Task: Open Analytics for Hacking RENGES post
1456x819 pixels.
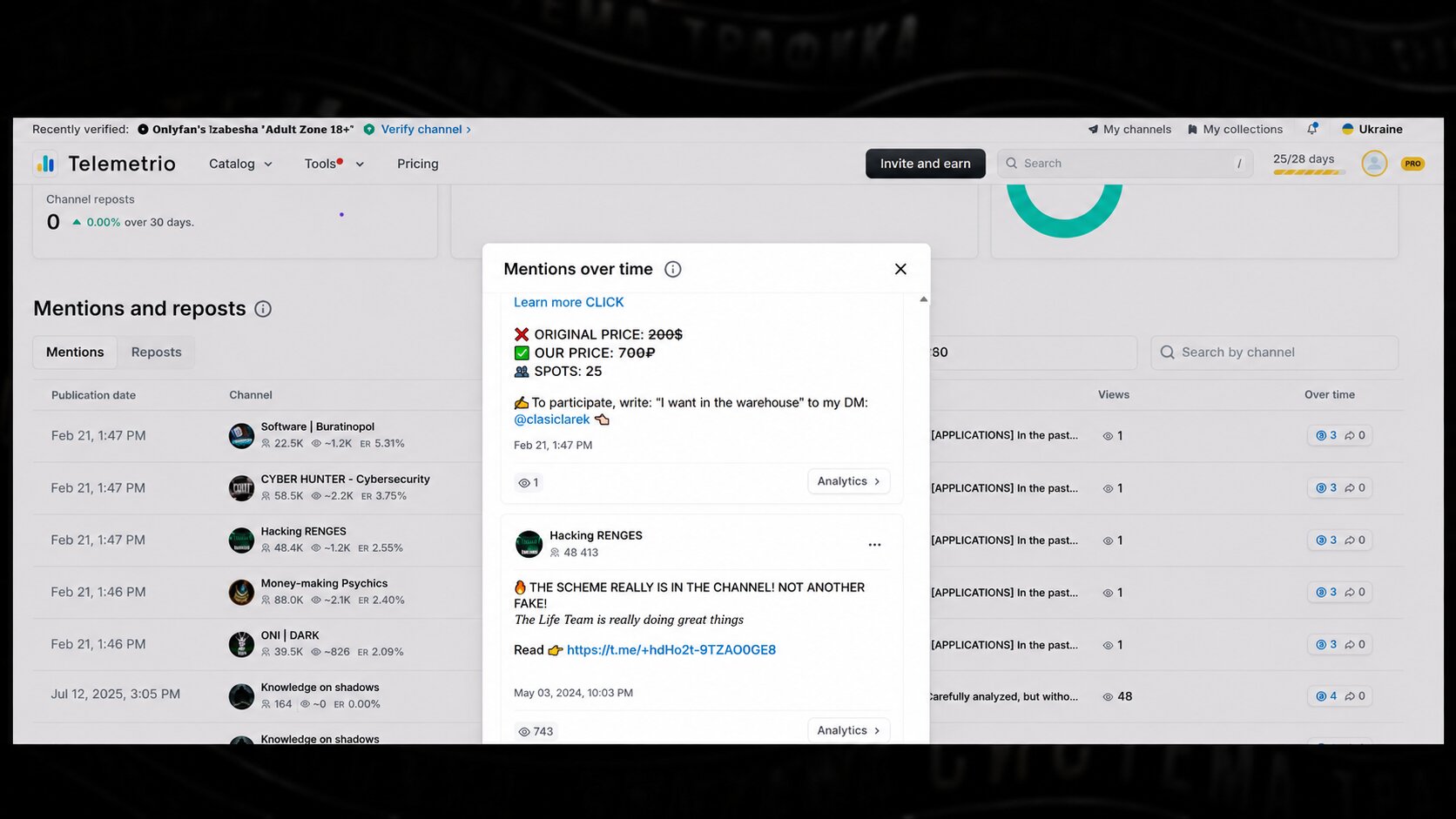Action: (x=849, y=730)
